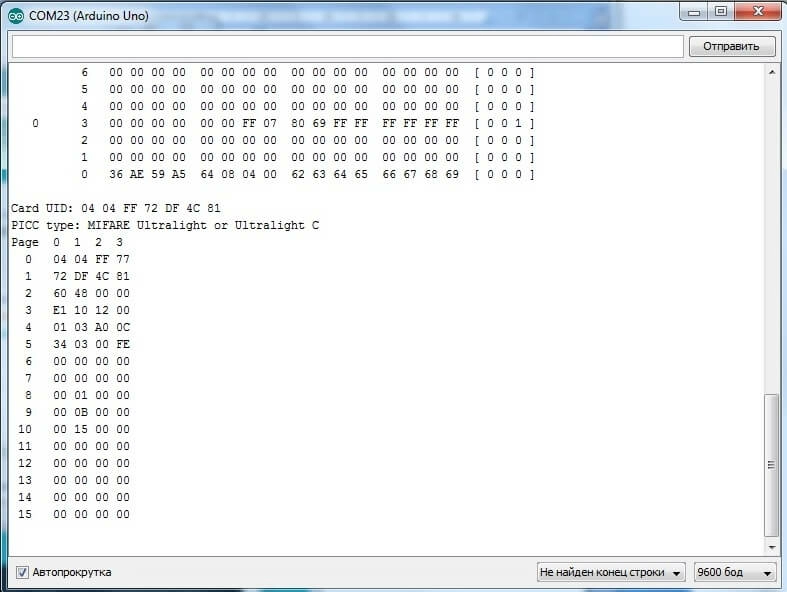The width and height of the screenshot is (787, 592).
Task: Click page 5 row 34 03 00 FE
Action: point(90,344)
